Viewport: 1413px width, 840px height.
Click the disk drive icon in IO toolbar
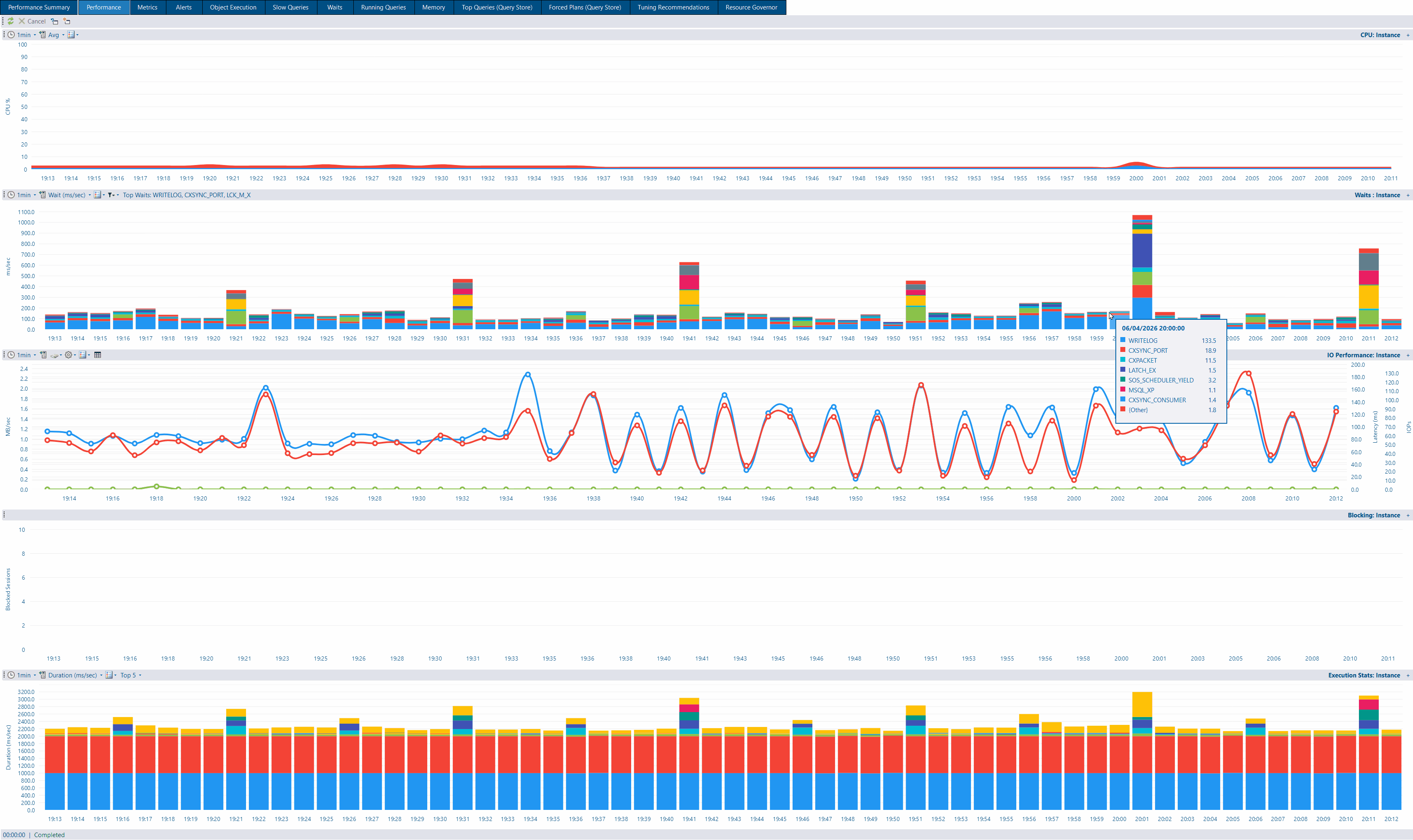[x=55, y=355]
